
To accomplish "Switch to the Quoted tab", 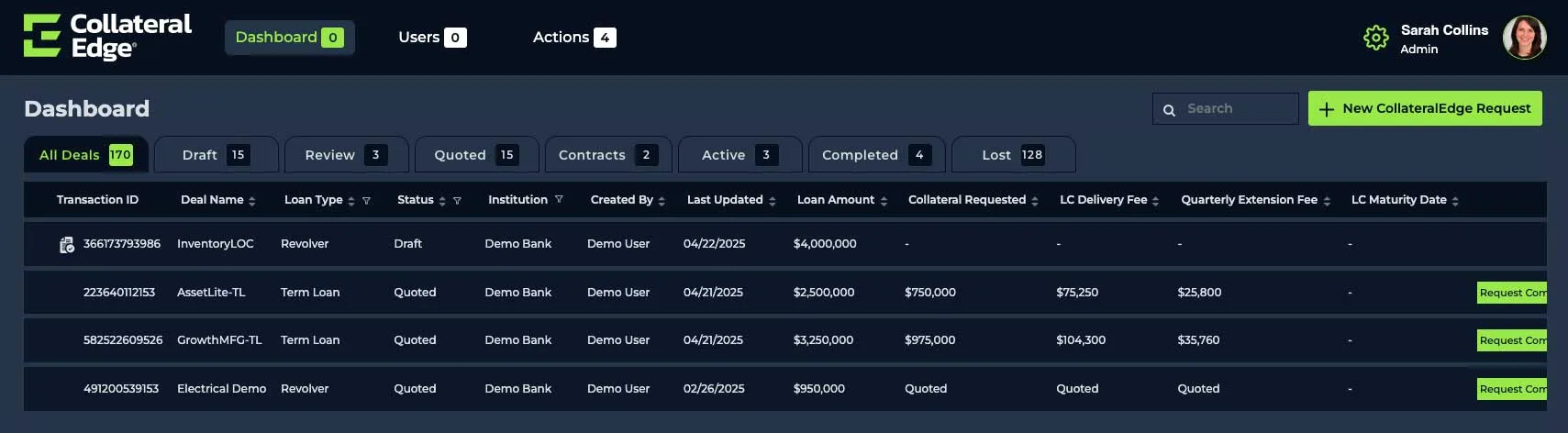I will coord(477,155).
